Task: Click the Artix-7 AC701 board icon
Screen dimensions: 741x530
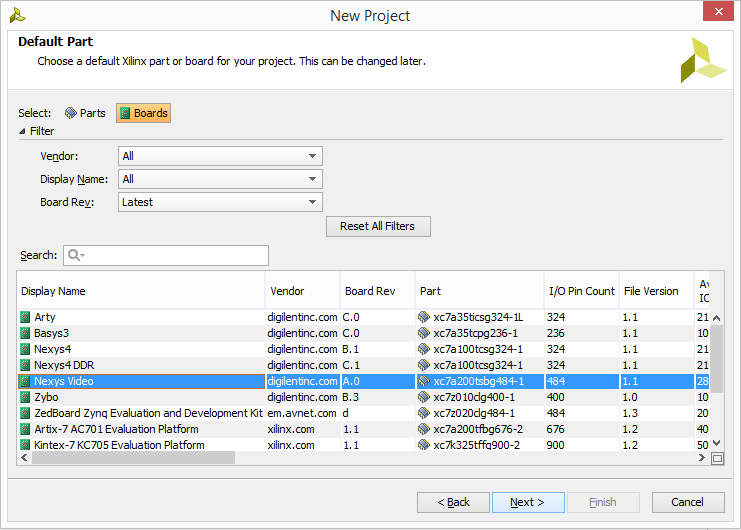Action: pyautogui.click(x=25, y=429)
